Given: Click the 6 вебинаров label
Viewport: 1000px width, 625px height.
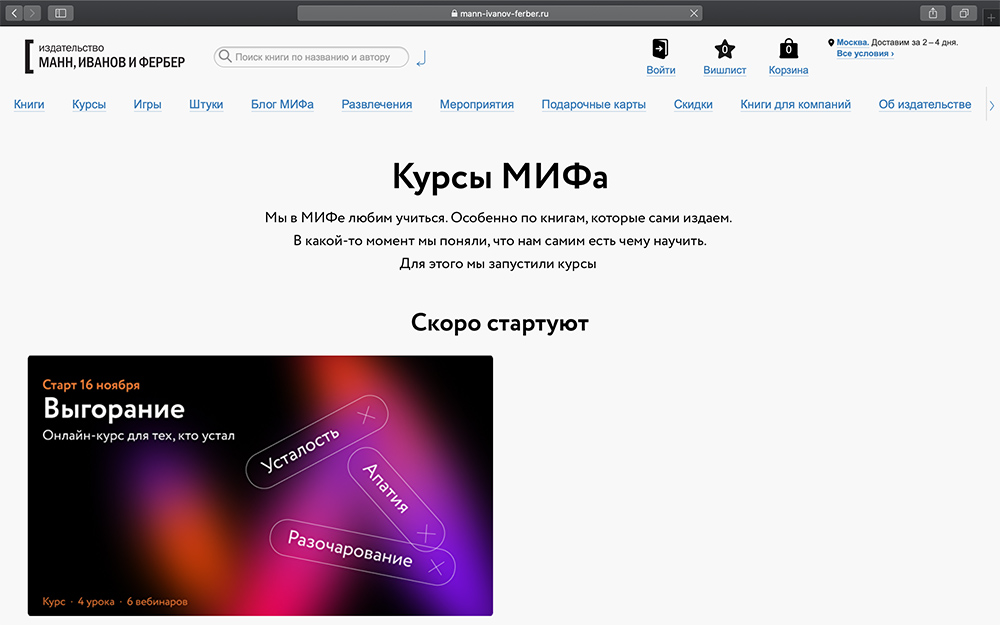Looking at the screenshot, I should click(157, 601).
